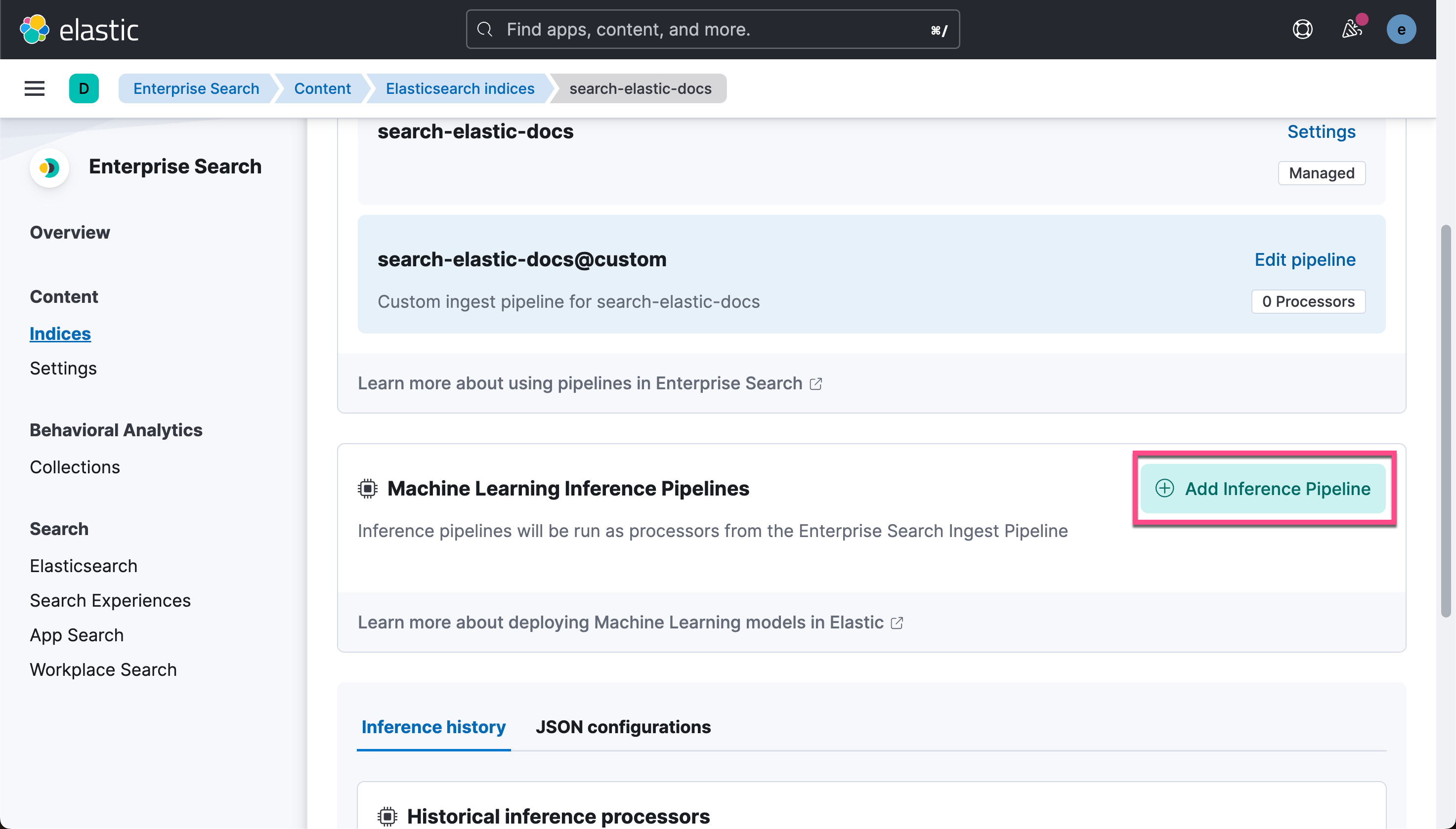Click the search magnifier icon
The height and width of the screenshot is (829, 1456).
click(484, 29)
